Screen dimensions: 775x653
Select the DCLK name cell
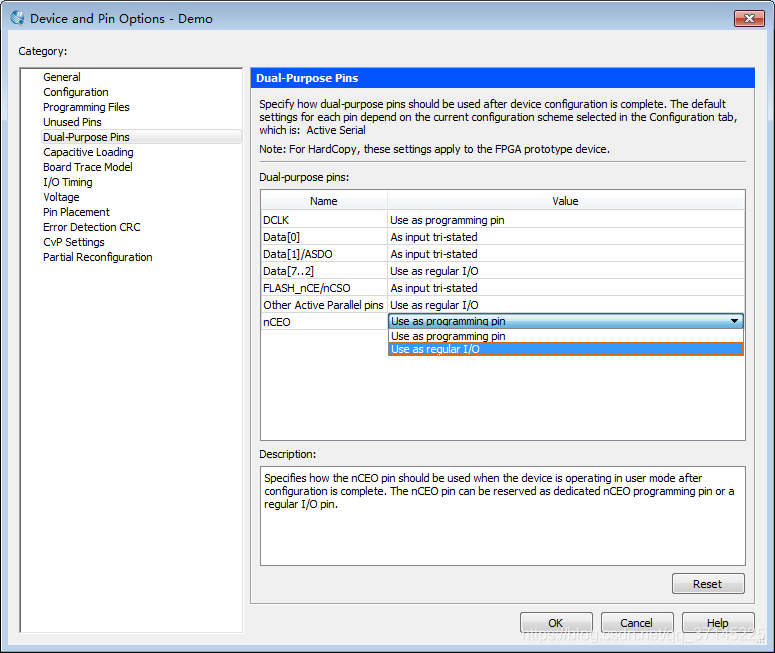click(324, 220)
